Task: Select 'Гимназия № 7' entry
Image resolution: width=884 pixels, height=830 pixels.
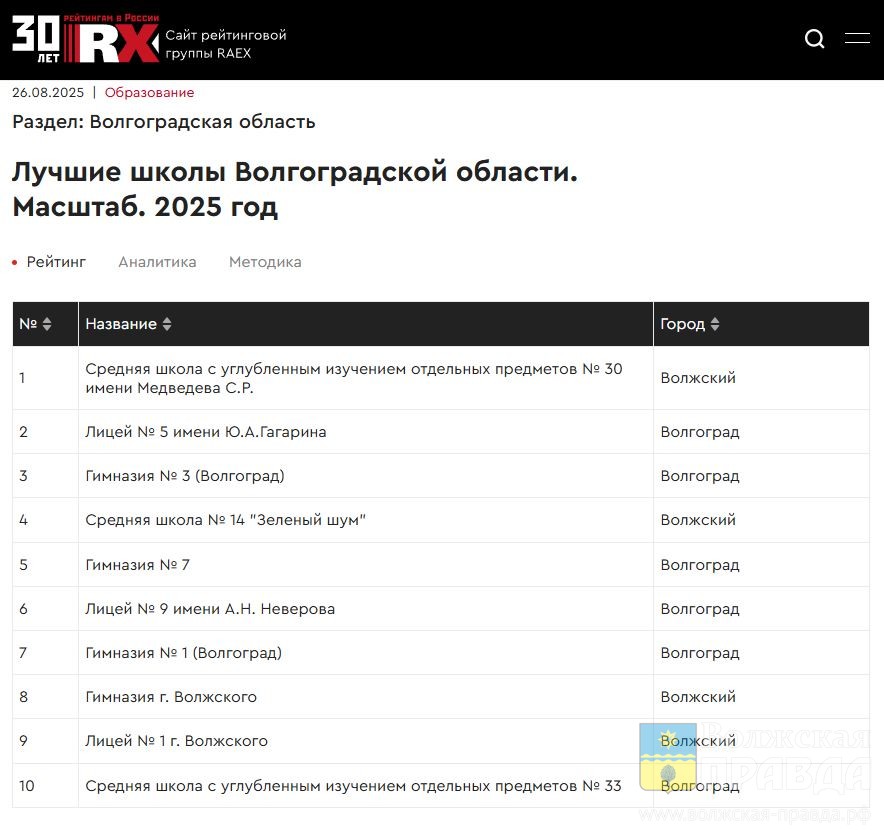Action: [138, 565]
